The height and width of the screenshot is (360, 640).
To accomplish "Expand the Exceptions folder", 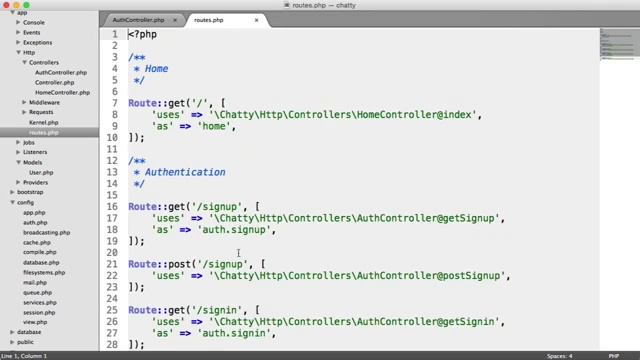I will (x=18, y=42).
